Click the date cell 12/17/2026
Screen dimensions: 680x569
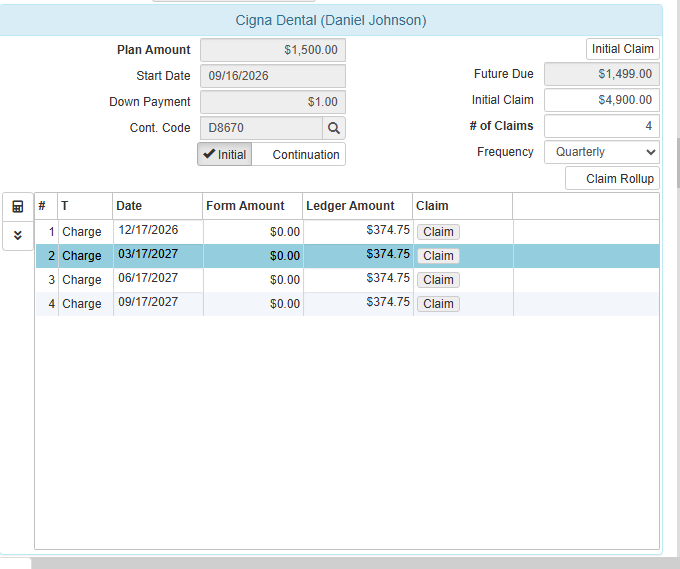pyautogui.click(x=158, y=232)
